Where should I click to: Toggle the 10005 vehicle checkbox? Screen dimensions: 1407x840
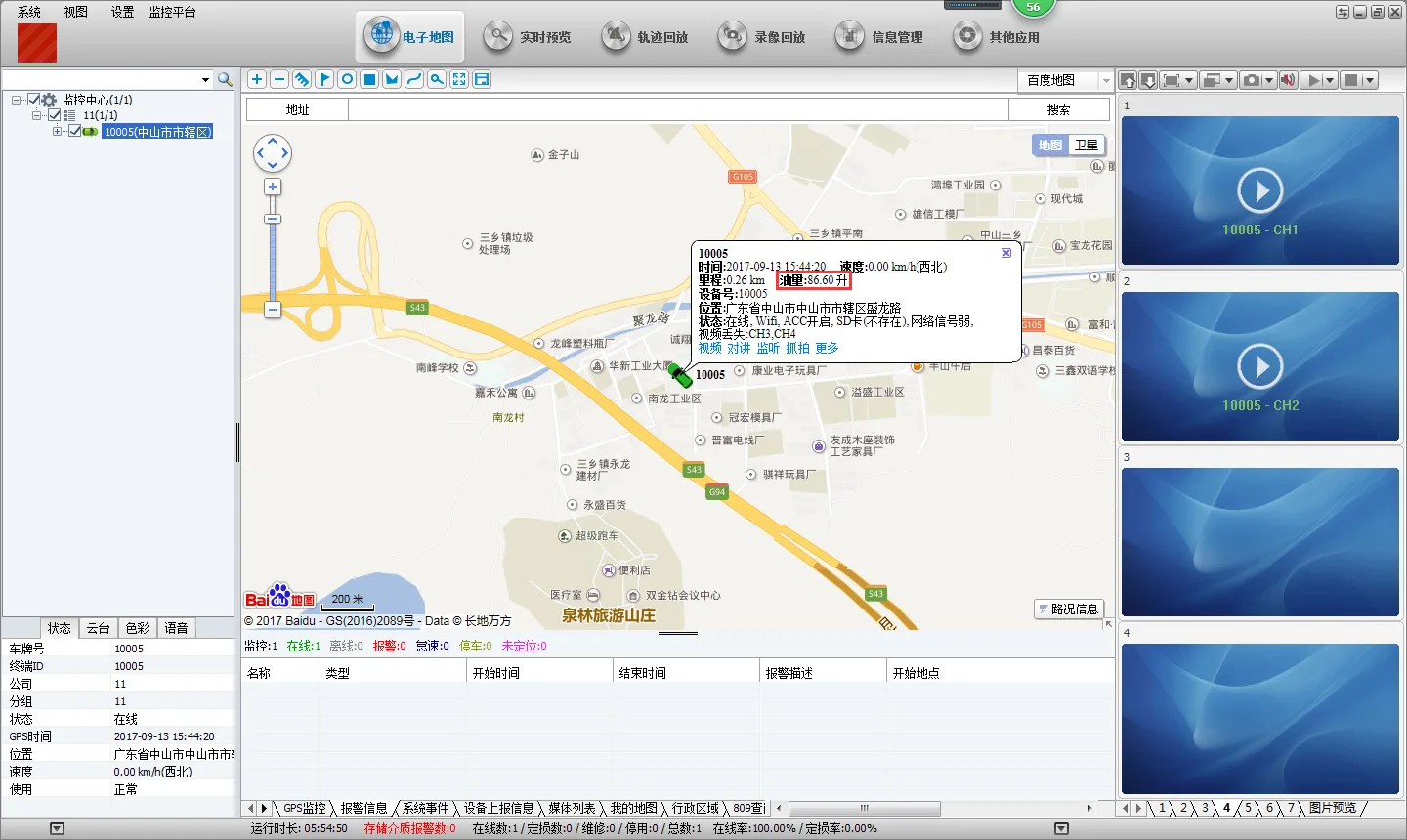point(75,131)
